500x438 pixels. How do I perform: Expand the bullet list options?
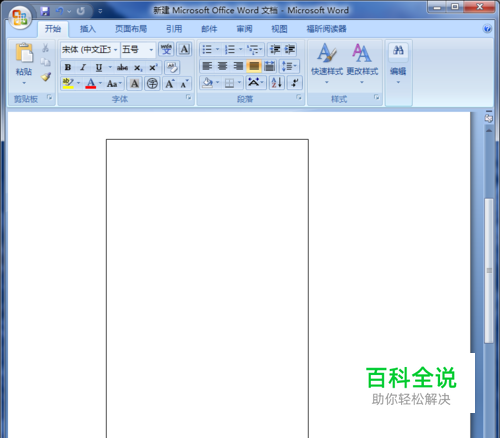pos(218,50)
